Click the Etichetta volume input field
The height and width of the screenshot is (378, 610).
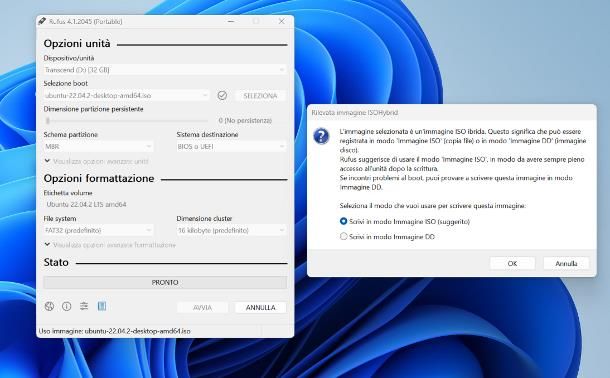(x=165, y=205)
